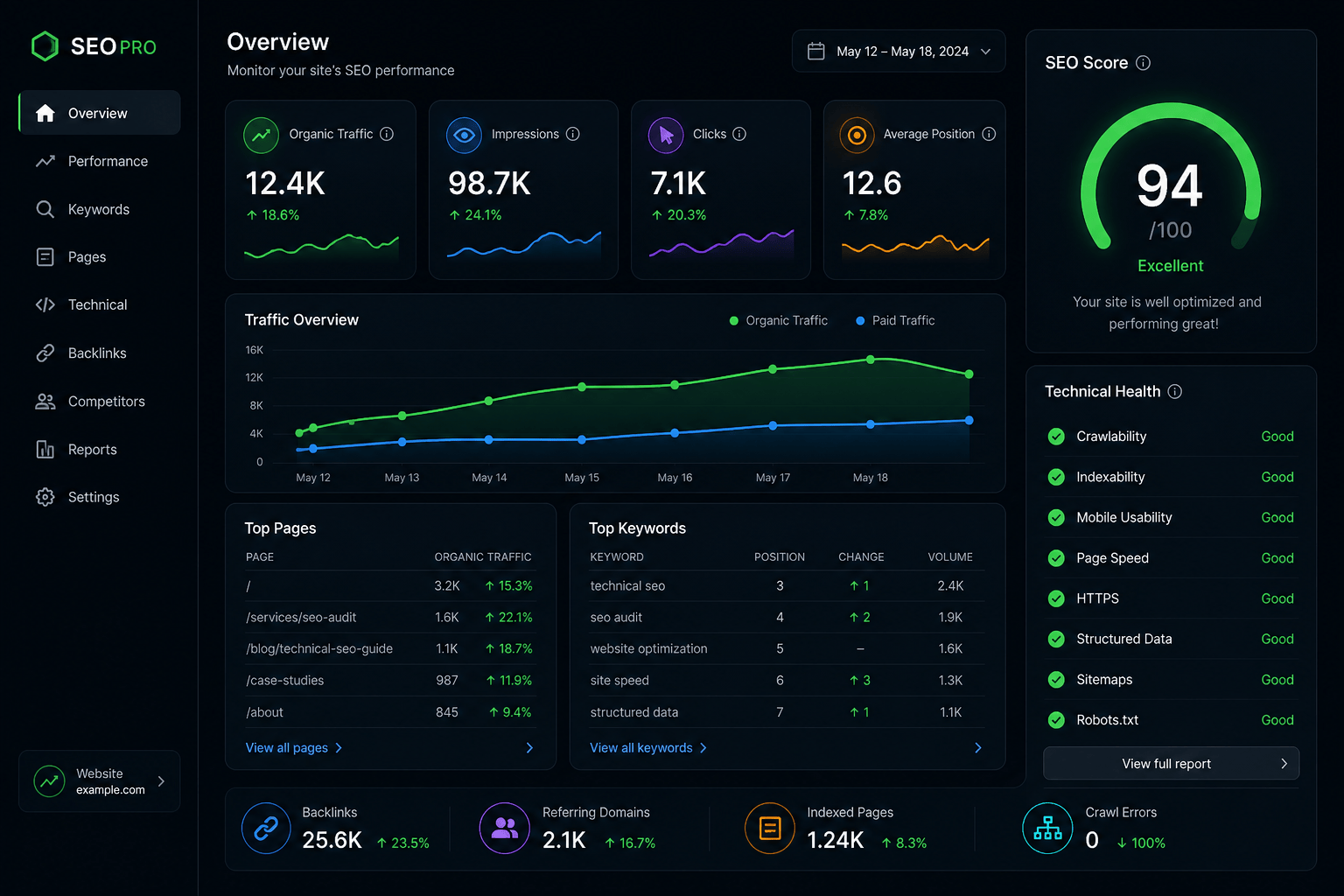Open the /blog/technical-seo-guide page row
The width and height of the screenshot is (1344, 896).
[x=390, y=649]
